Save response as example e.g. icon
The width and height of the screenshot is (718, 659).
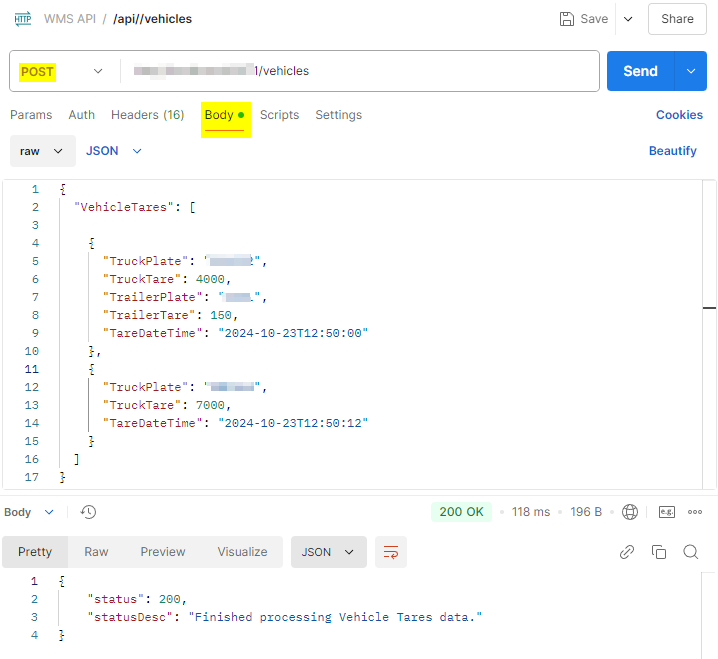(x=667, y=512)
